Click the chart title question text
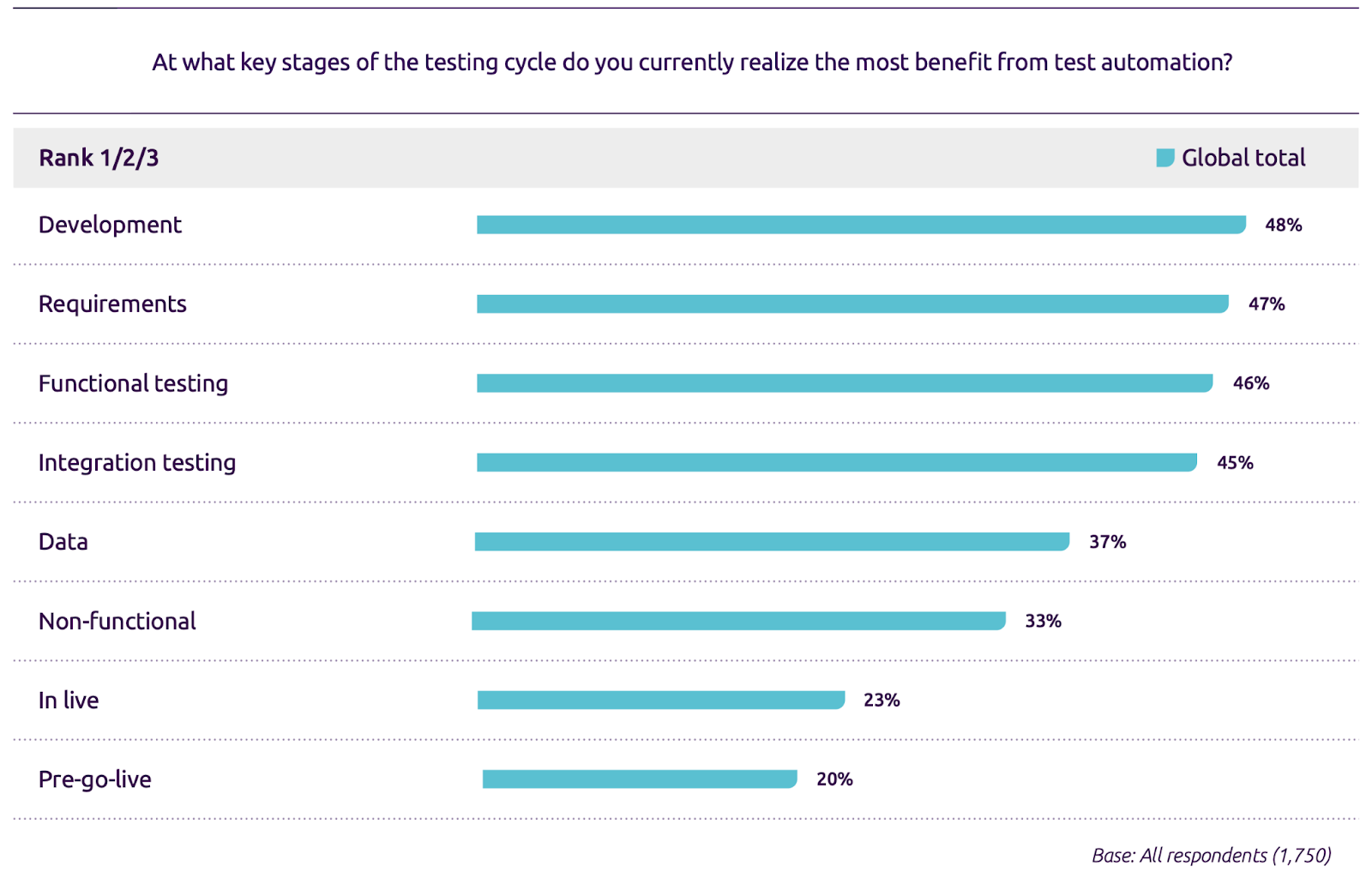This screenshot has height=884, width=1372. pyautogui.click(x=692, y=63)
